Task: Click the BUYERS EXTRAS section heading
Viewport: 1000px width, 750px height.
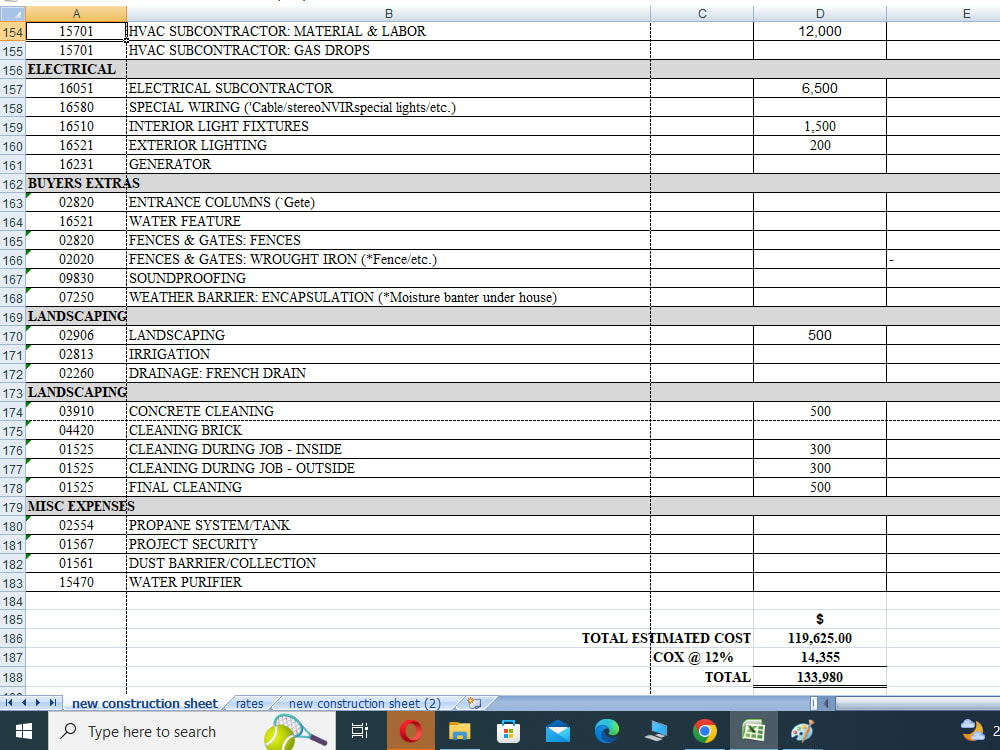Action: point(76,184)
